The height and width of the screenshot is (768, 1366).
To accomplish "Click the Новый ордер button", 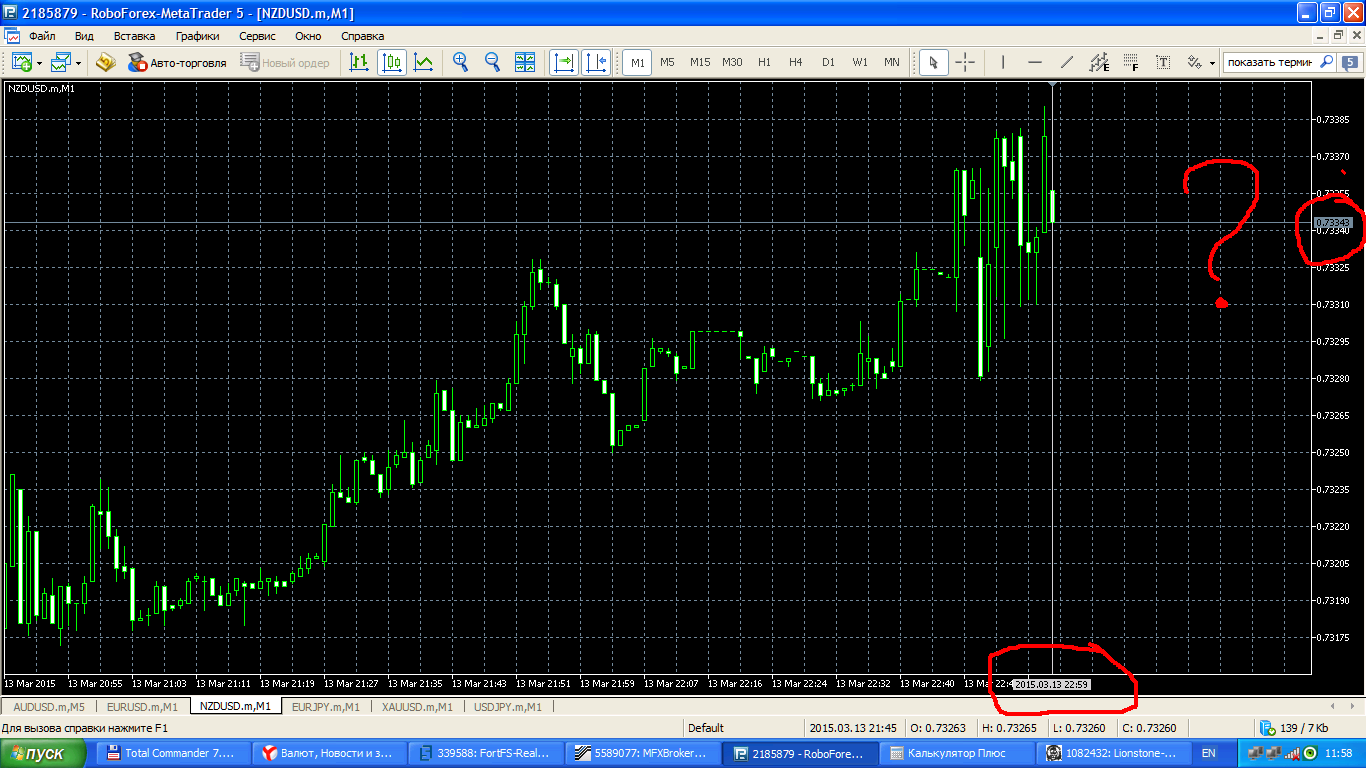I will click(x=285, y=62).
